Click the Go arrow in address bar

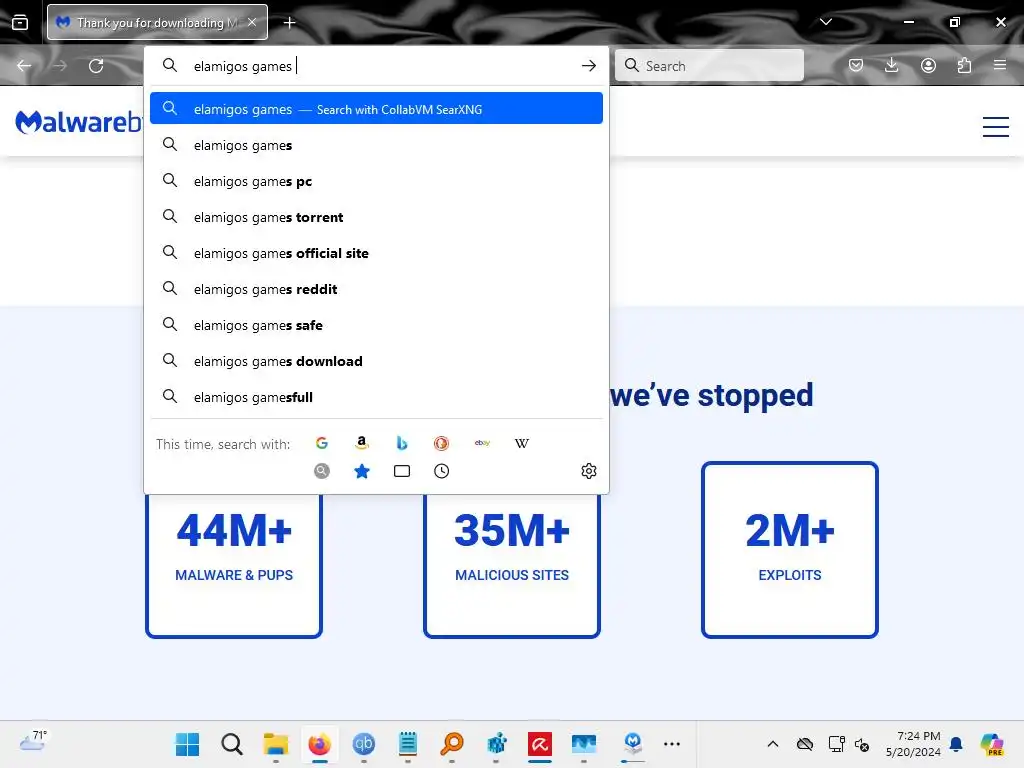click(x=588, y=65)
